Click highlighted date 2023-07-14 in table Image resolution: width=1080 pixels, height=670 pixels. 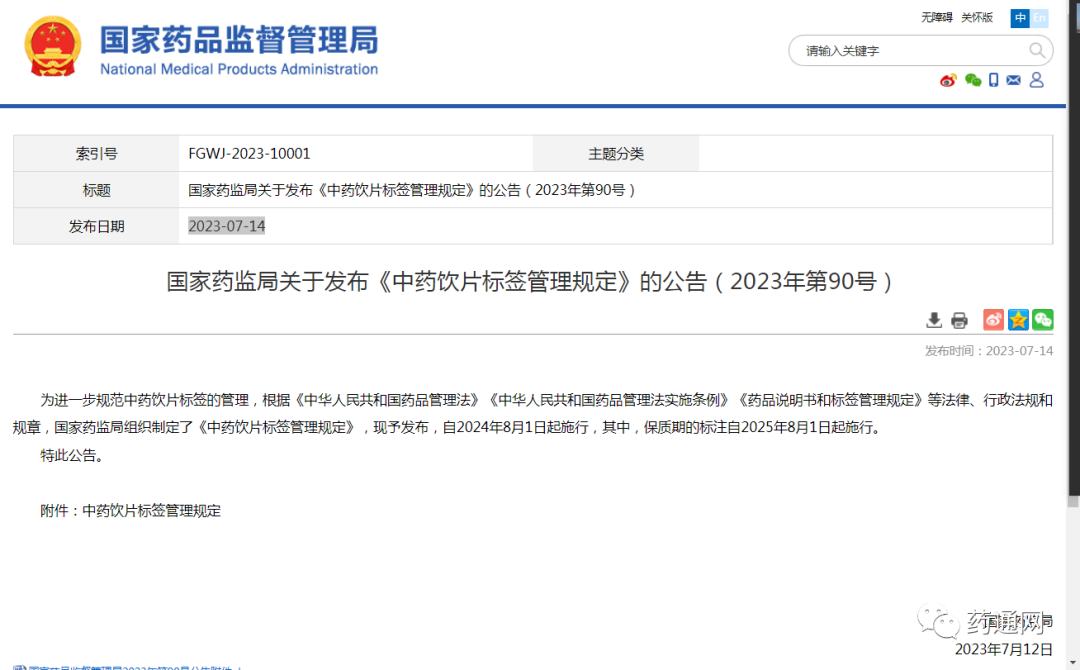[227, 226]
